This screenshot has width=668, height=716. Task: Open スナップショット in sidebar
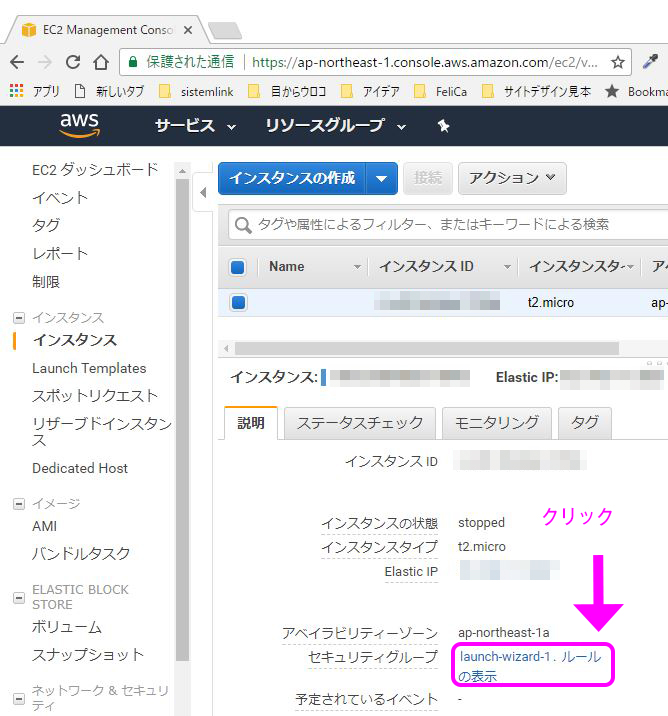coord(88,655)
